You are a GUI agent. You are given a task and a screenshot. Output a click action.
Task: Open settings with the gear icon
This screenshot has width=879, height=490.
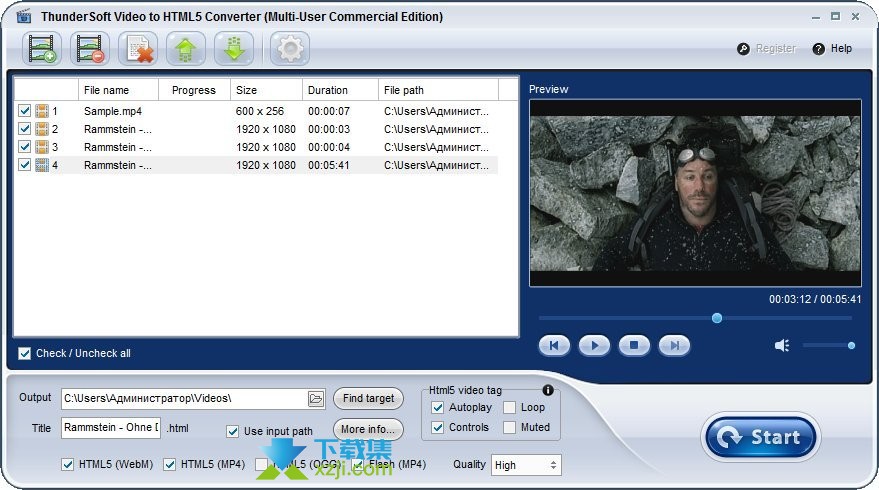point(290,49)
